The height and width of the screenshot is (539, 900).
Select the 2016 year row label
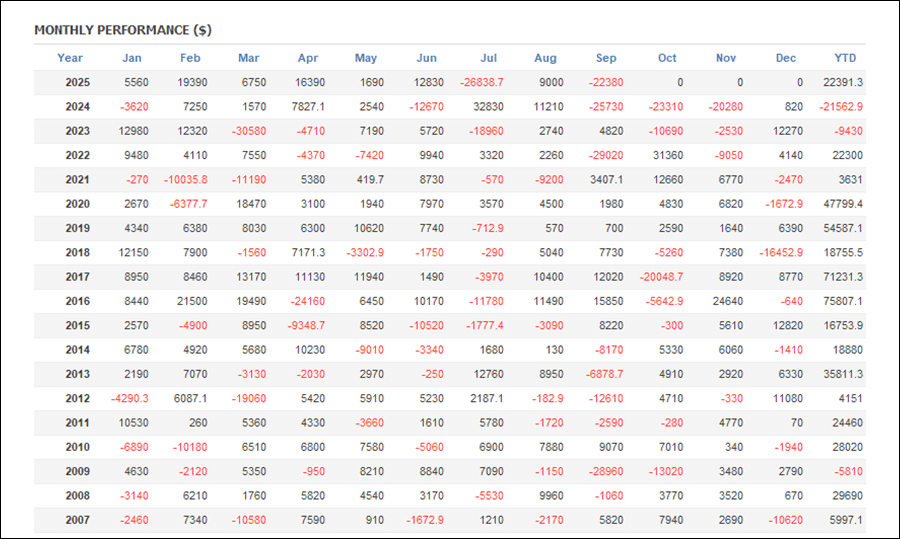click(77, 301)
